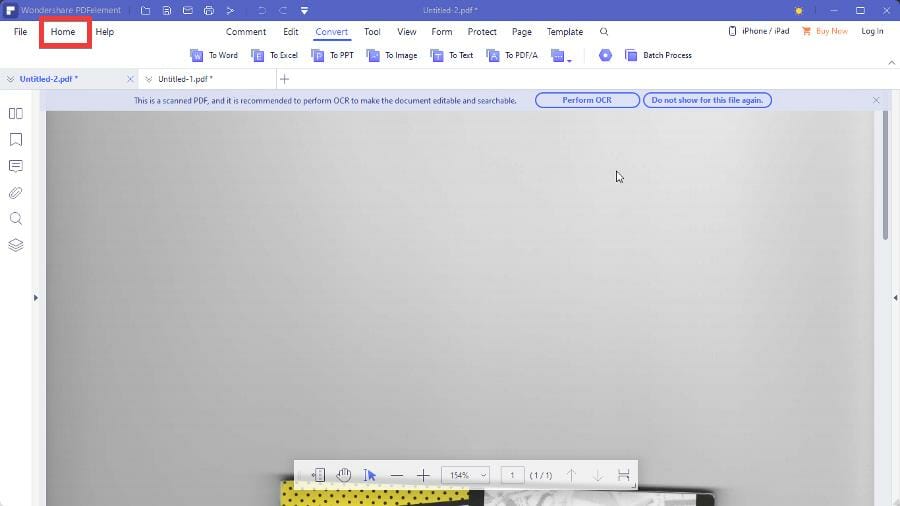
Task: Convert PDF using To Word
Action: tap(214, 55)
